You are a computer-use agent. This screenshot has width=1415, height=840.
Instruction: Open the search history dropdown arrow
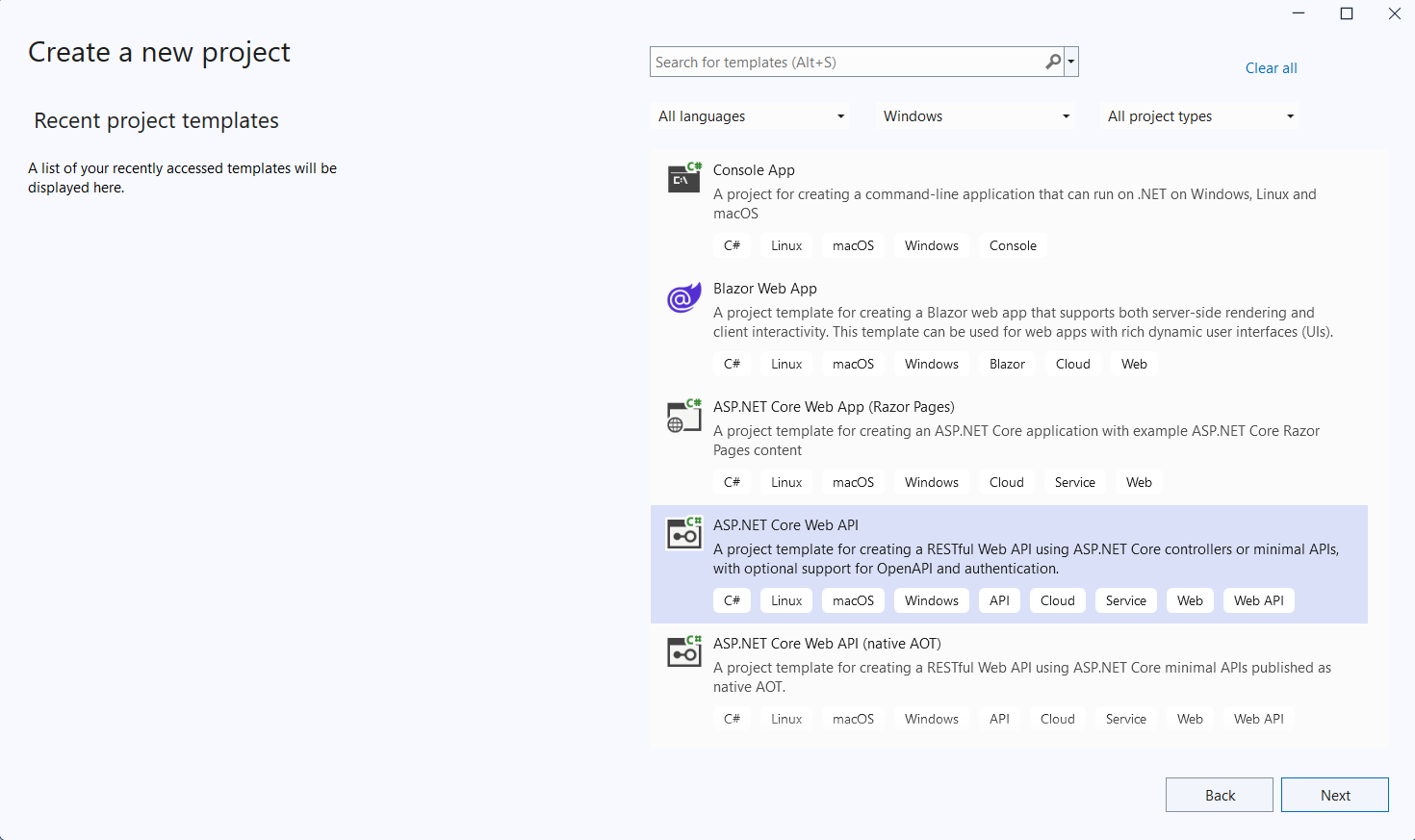click(x=1071, y=63)
